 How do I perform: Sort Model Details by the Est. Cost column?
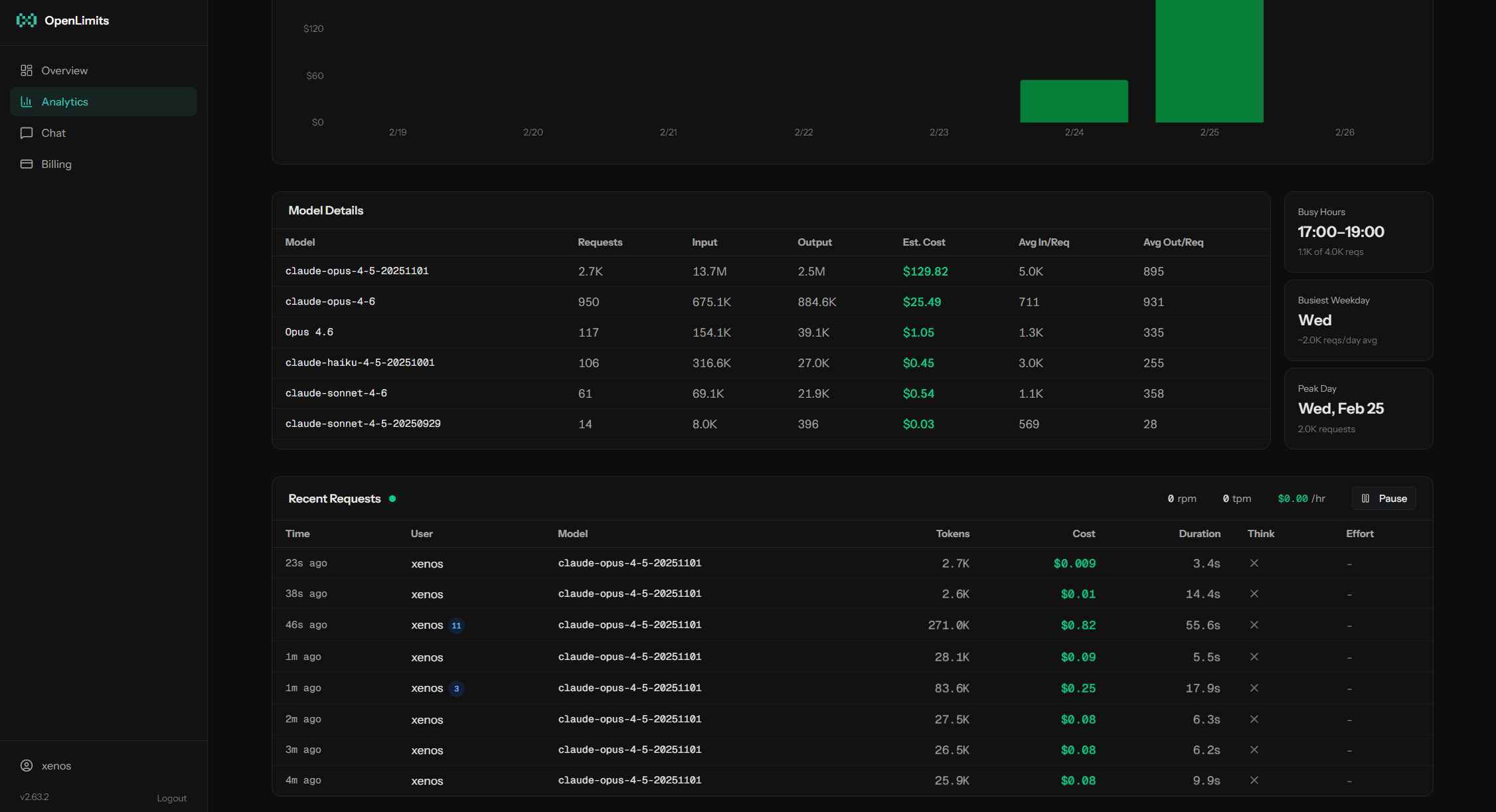click(x=924, y=242)
